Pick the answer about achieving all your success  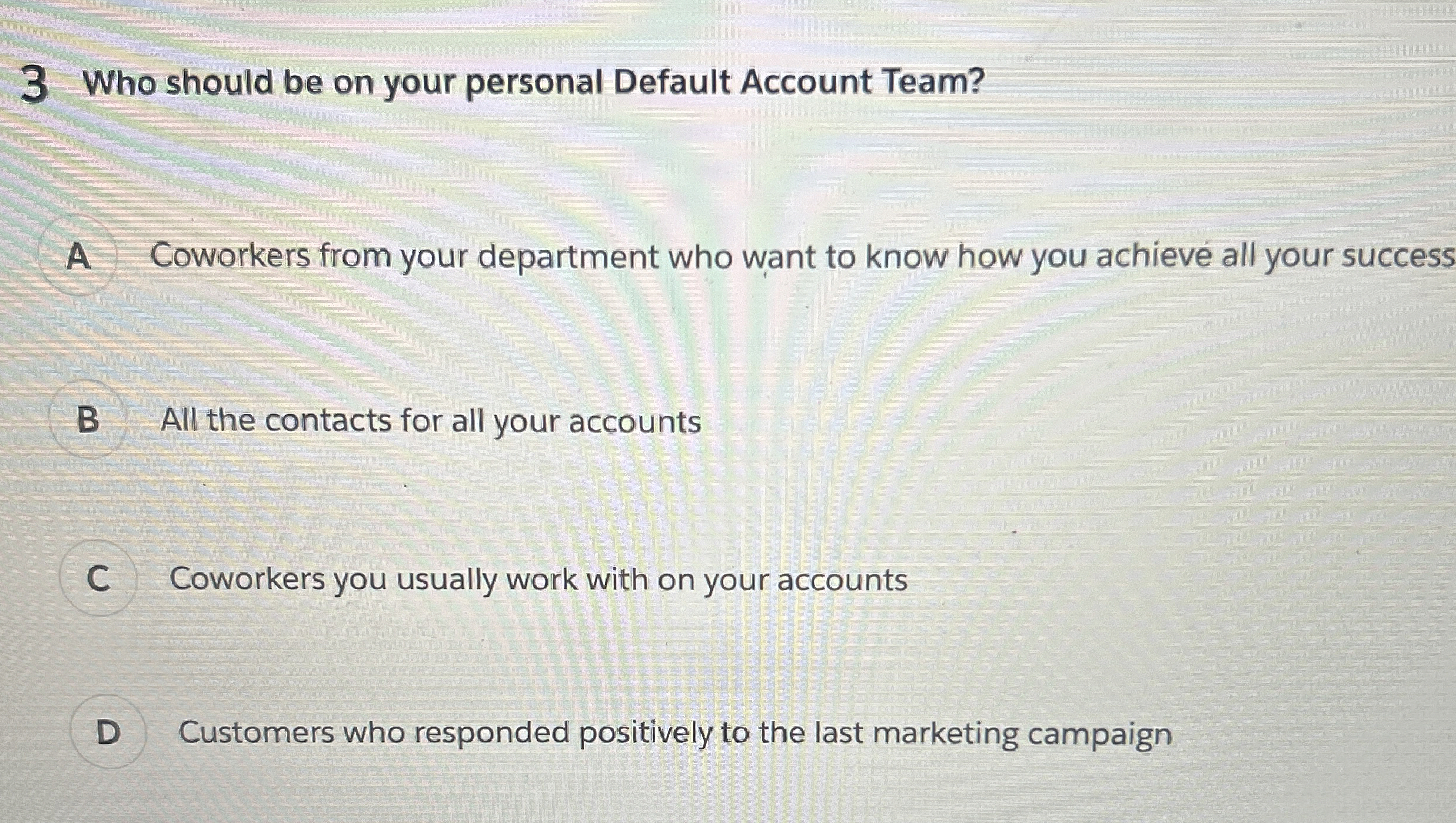click(x=802, y=256)
